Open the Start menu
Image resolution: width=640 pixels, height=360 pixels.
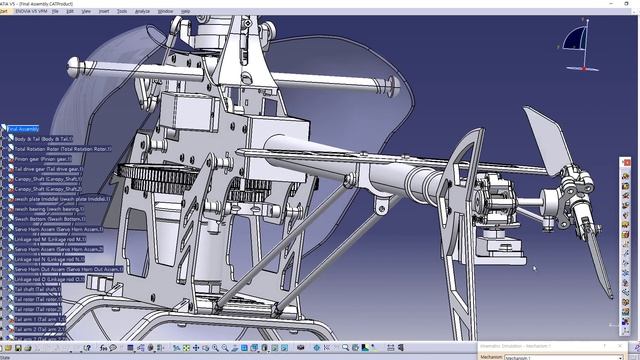tap(4, 11)
